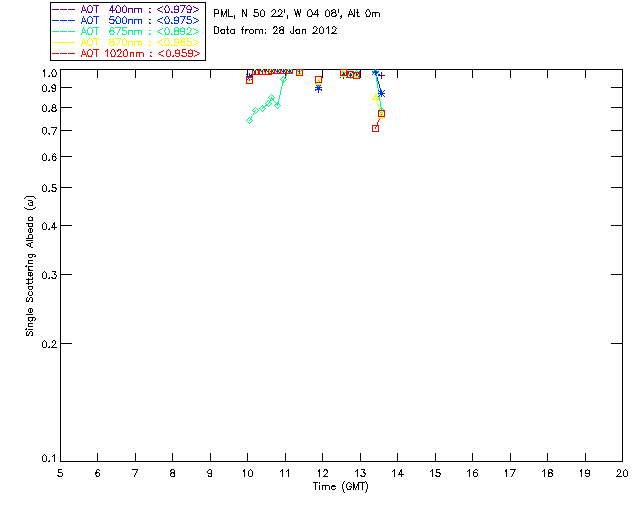Click the lowest green diamond data point
640x512 pixels.
pos(249,120)
